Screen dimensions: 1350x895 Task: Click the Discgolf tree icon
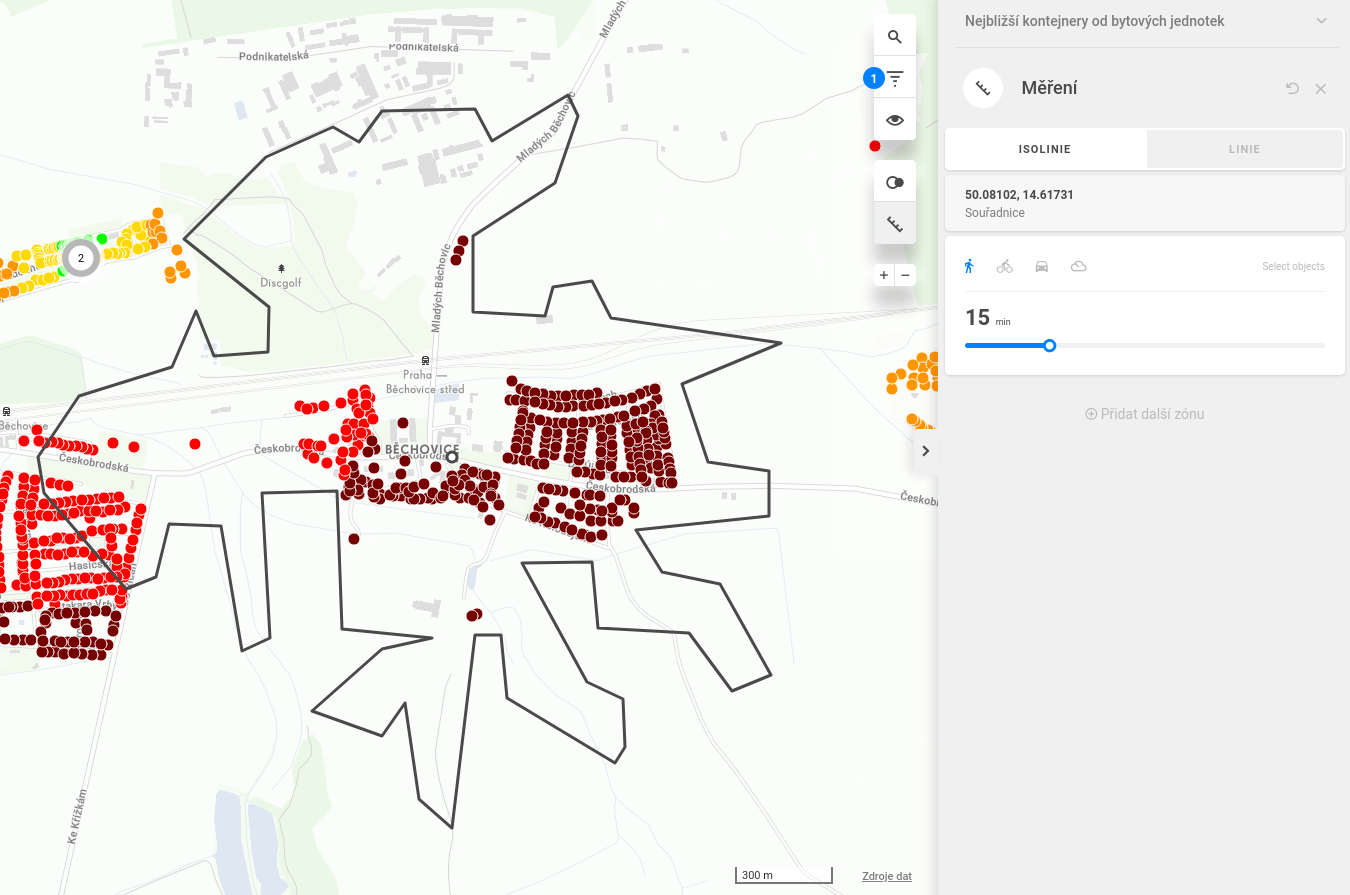pos(281,268)
